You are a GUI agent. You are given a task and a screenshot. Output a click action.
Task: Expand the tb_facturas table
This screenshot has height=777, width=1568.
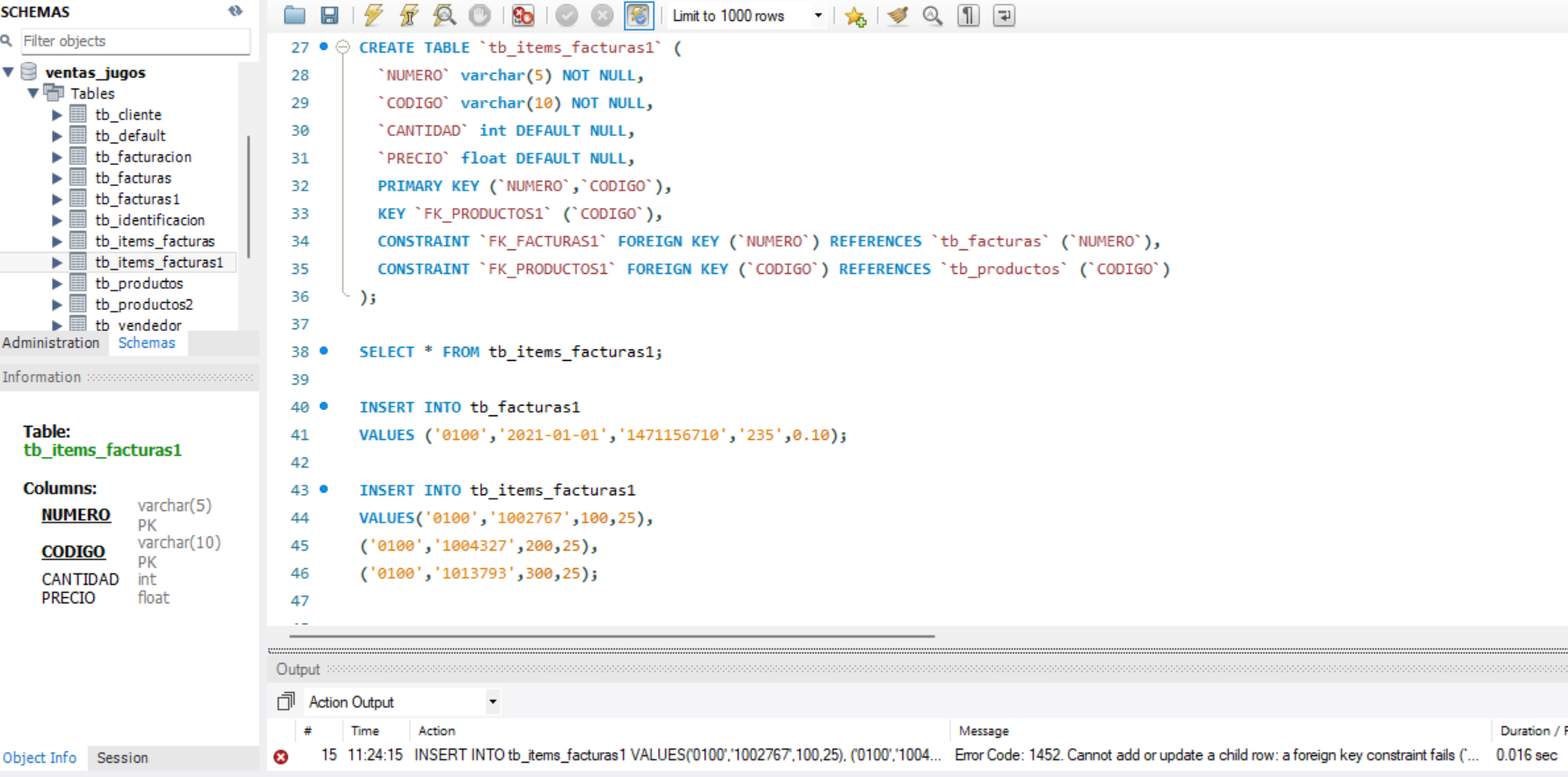(x=57, y=177)
